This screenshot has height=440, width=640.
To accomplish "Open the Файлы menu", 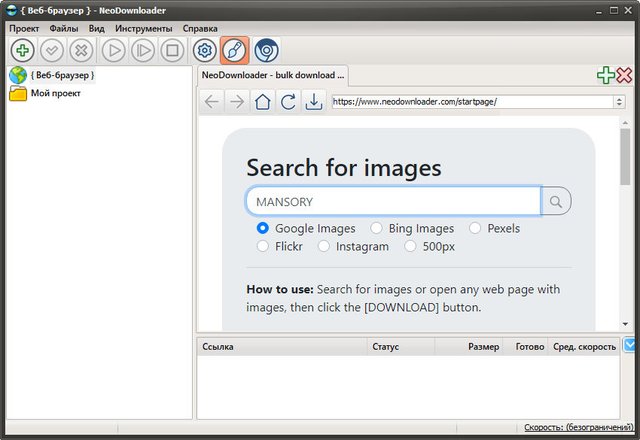I will tap(64, 28).
